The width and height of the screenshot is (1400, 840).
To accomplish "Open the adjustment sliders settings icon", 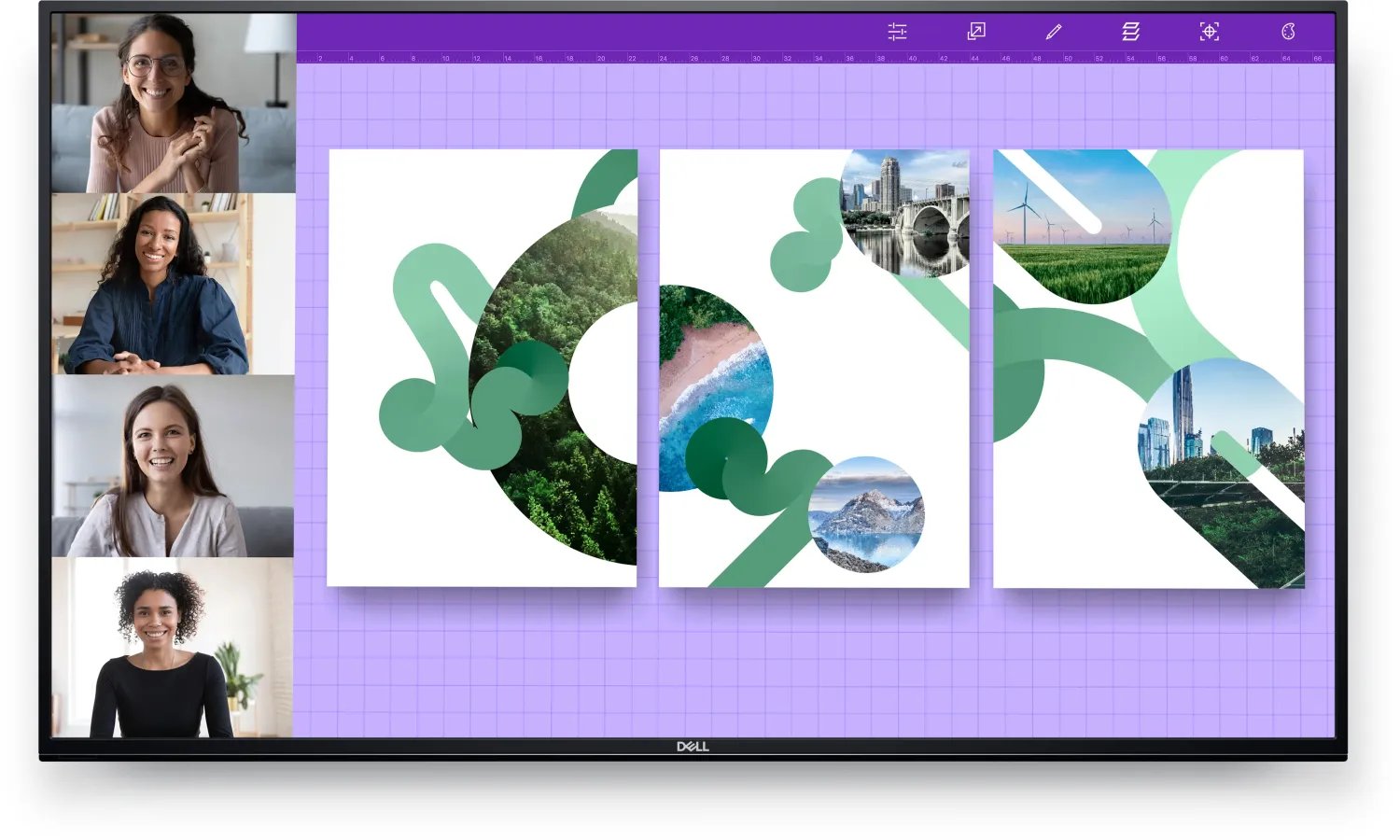I will (897, 32).
